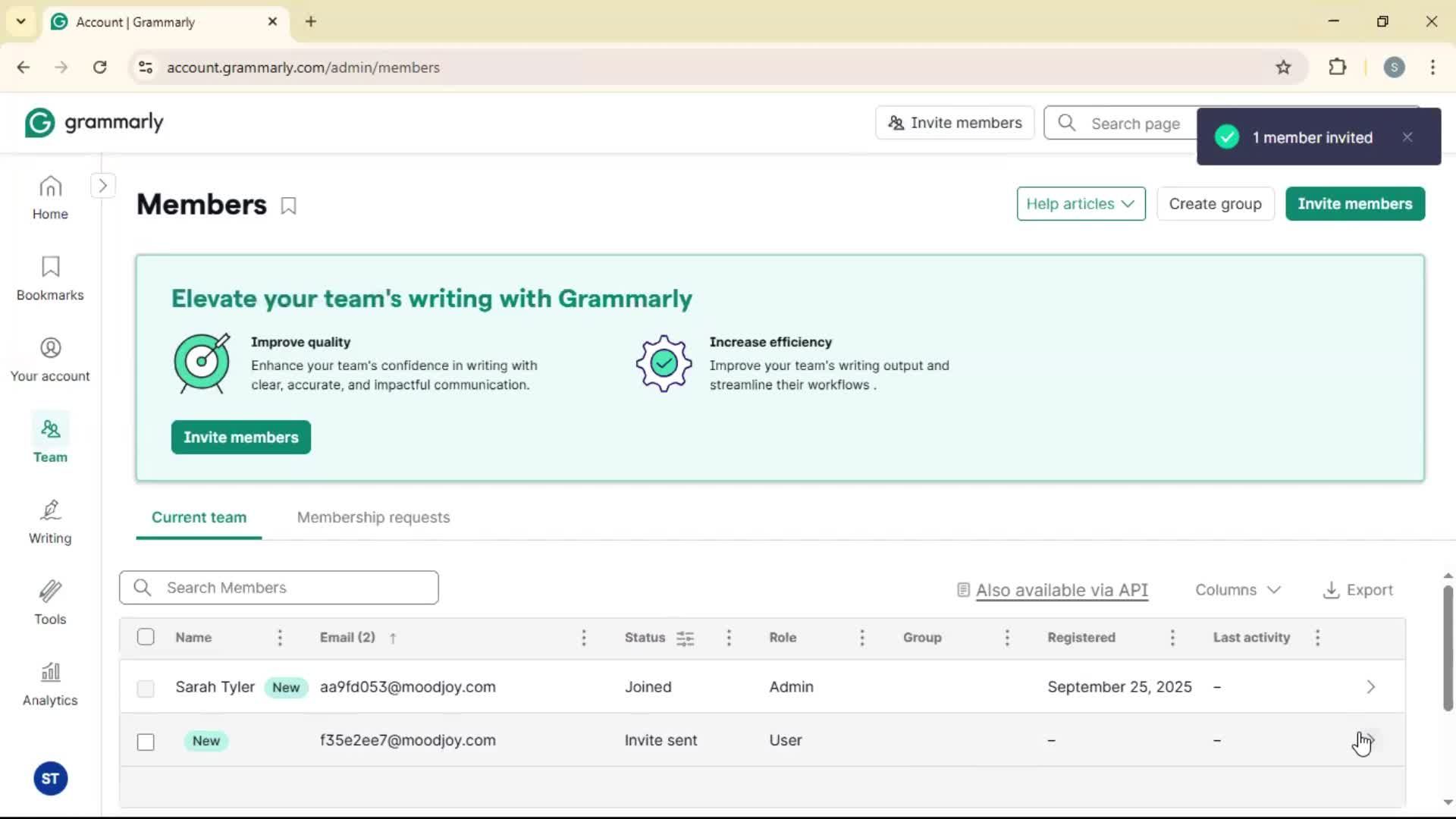
Task: Open the Bookmarks sidebar section
Action: point(50,278)
